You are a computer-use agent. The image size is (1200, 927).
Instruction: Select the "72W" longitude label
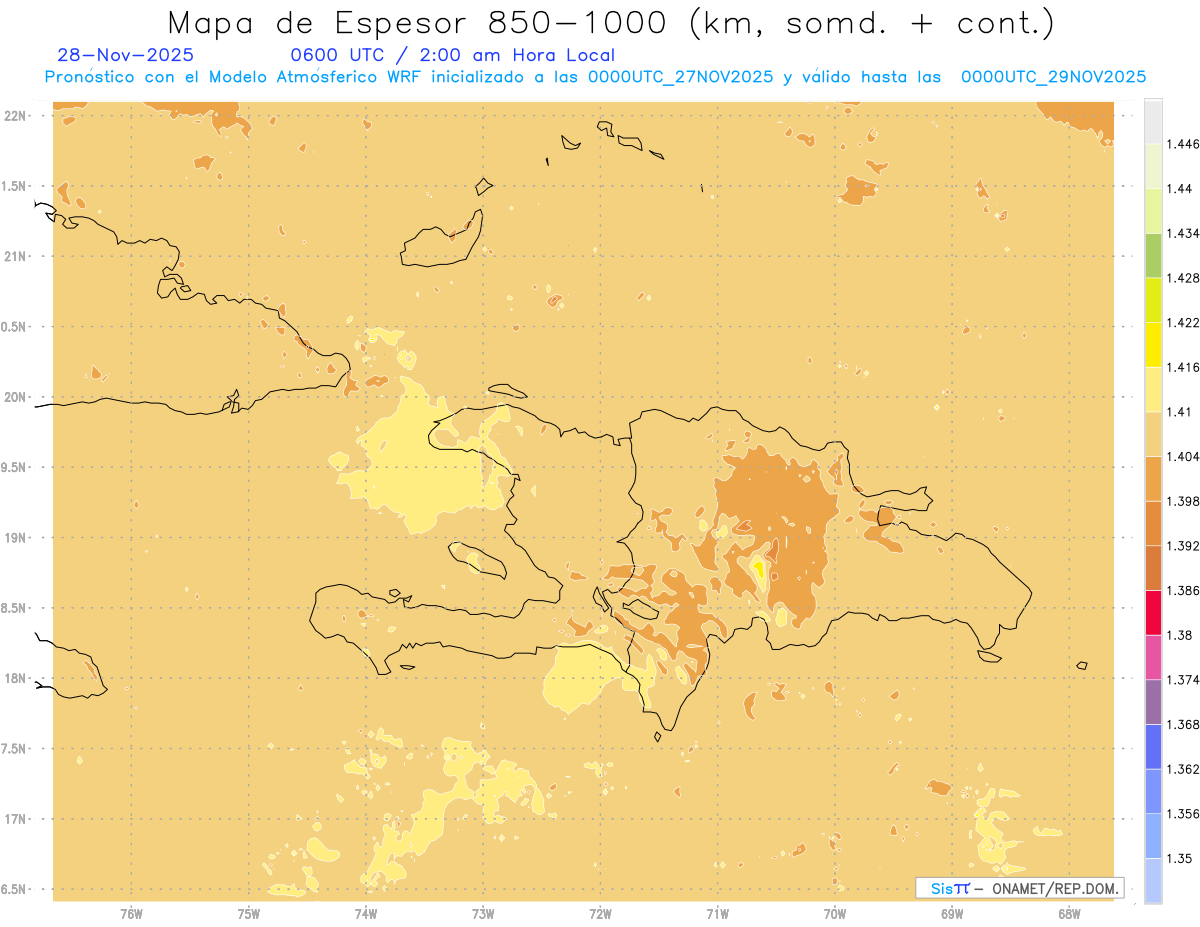click(x=600, y=913)
